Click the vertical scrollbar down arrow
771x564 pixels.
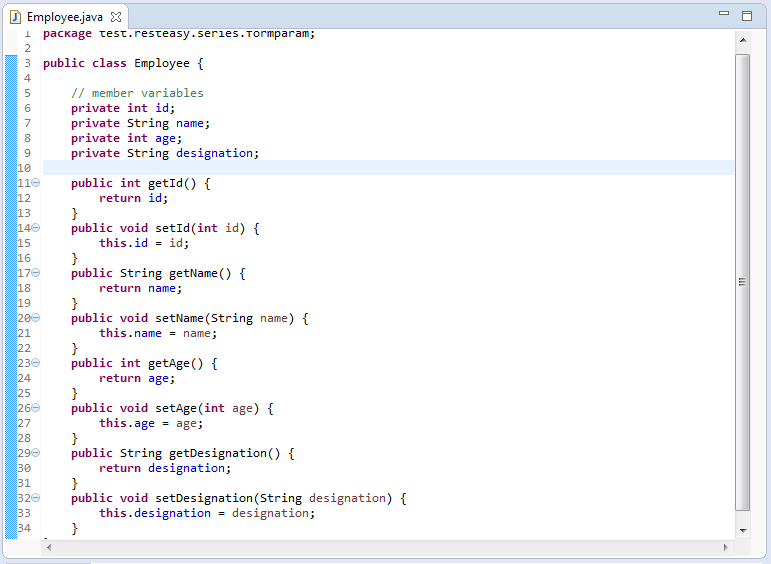[x=743, y=531]
